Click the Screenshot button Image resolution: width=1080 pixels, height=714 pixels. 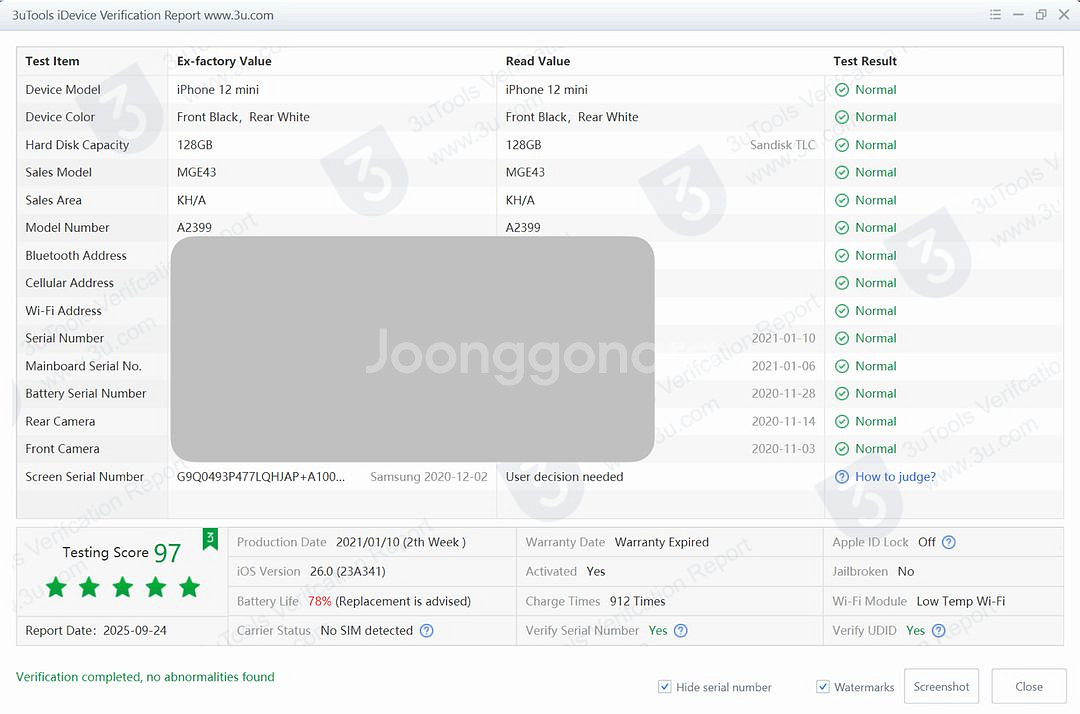(x=941, y=686)
